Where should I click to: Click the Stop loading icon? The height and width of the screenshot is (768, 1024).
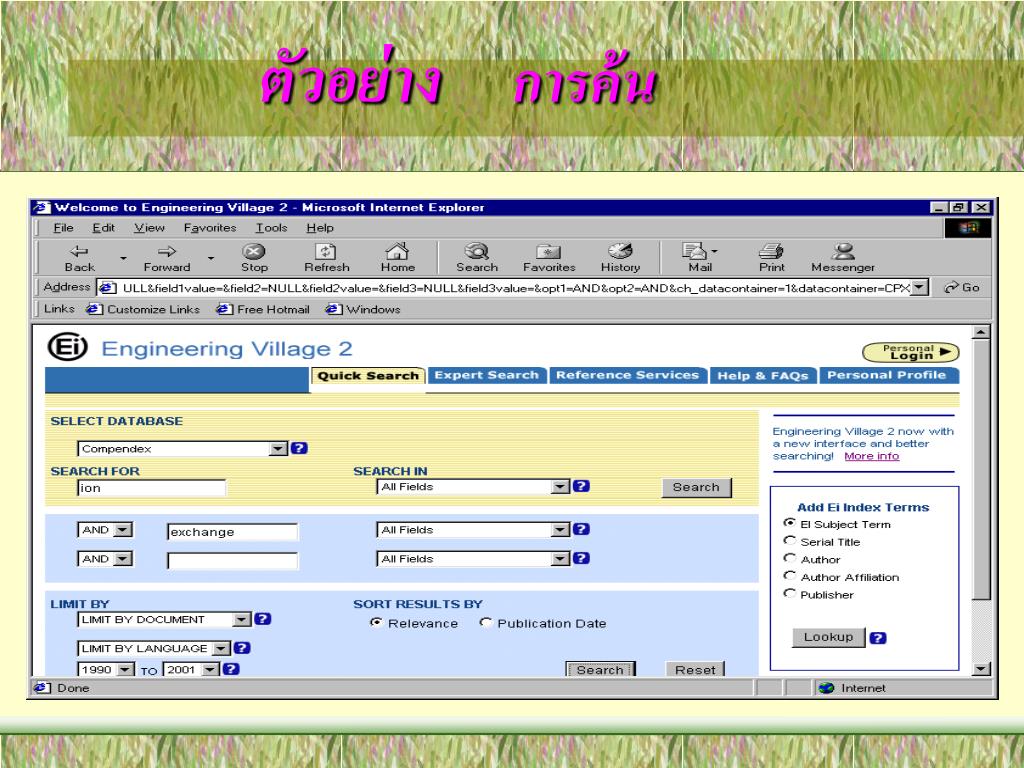click(x=253, y=251)
